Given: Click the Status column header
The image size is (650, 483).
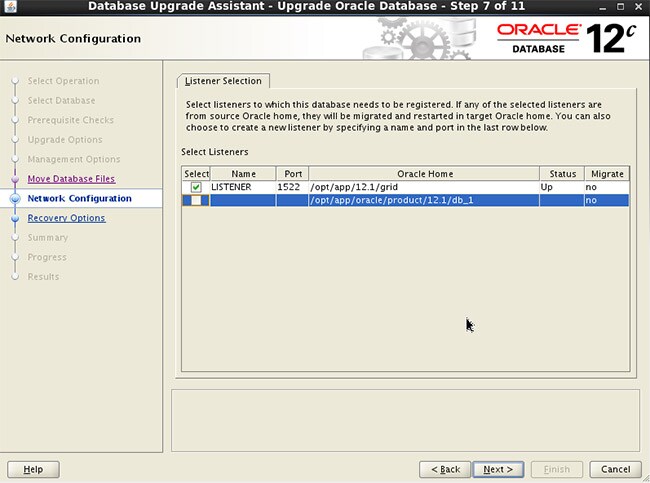Looking at the screenshot, I should click(x=563, y=174).
